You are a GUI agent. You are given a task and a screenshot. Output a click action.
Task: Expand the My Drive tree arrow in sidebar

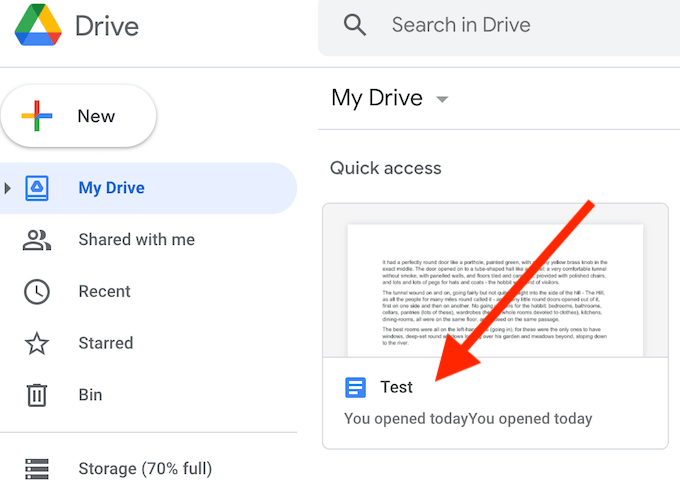click(x=7, y=188)
